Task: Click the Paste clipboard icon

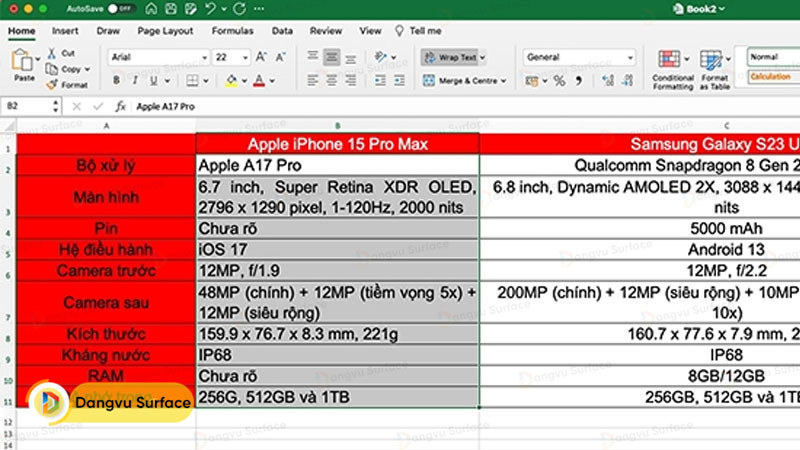Action: pos(23,62)
